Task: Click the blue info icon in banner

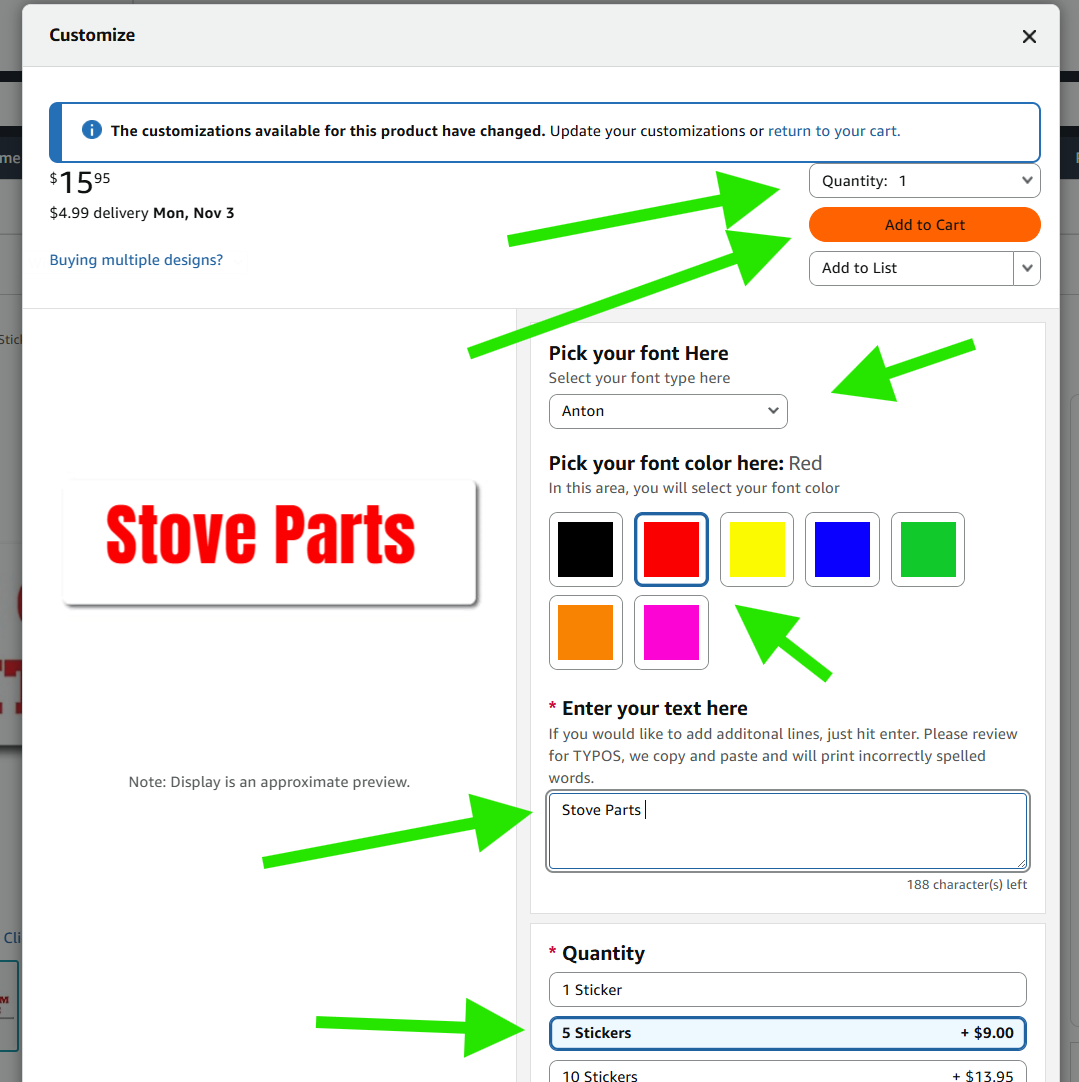Action: point(92,130)
